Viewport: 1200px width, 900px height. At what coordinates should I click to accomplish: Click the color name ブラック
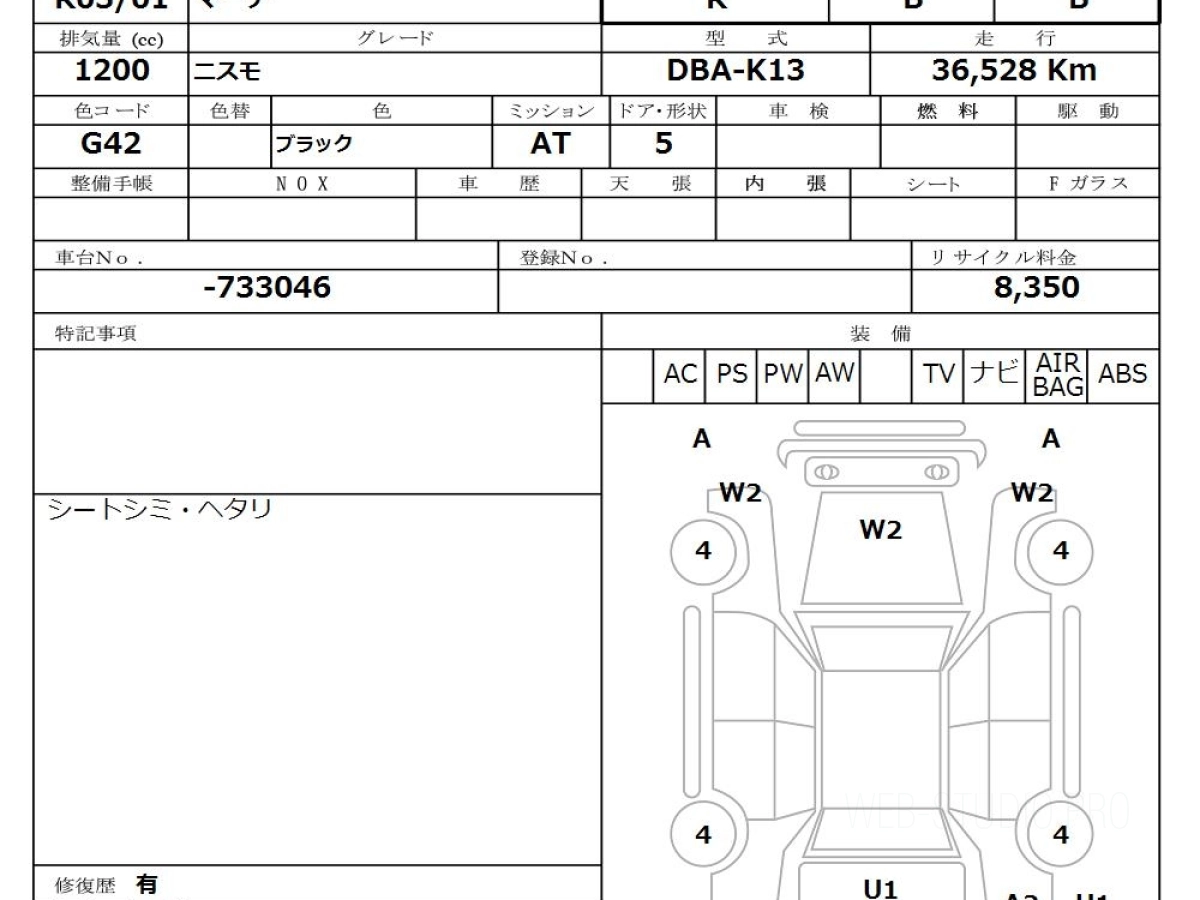(x=315, y=144)
